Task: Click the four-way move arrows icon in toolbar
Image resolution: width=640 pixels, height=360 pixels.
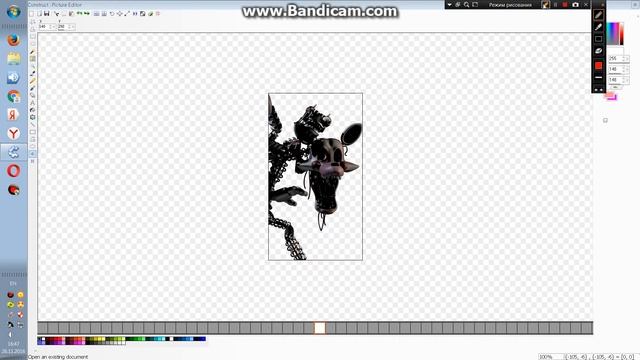Action: click(x=120, y=14)
